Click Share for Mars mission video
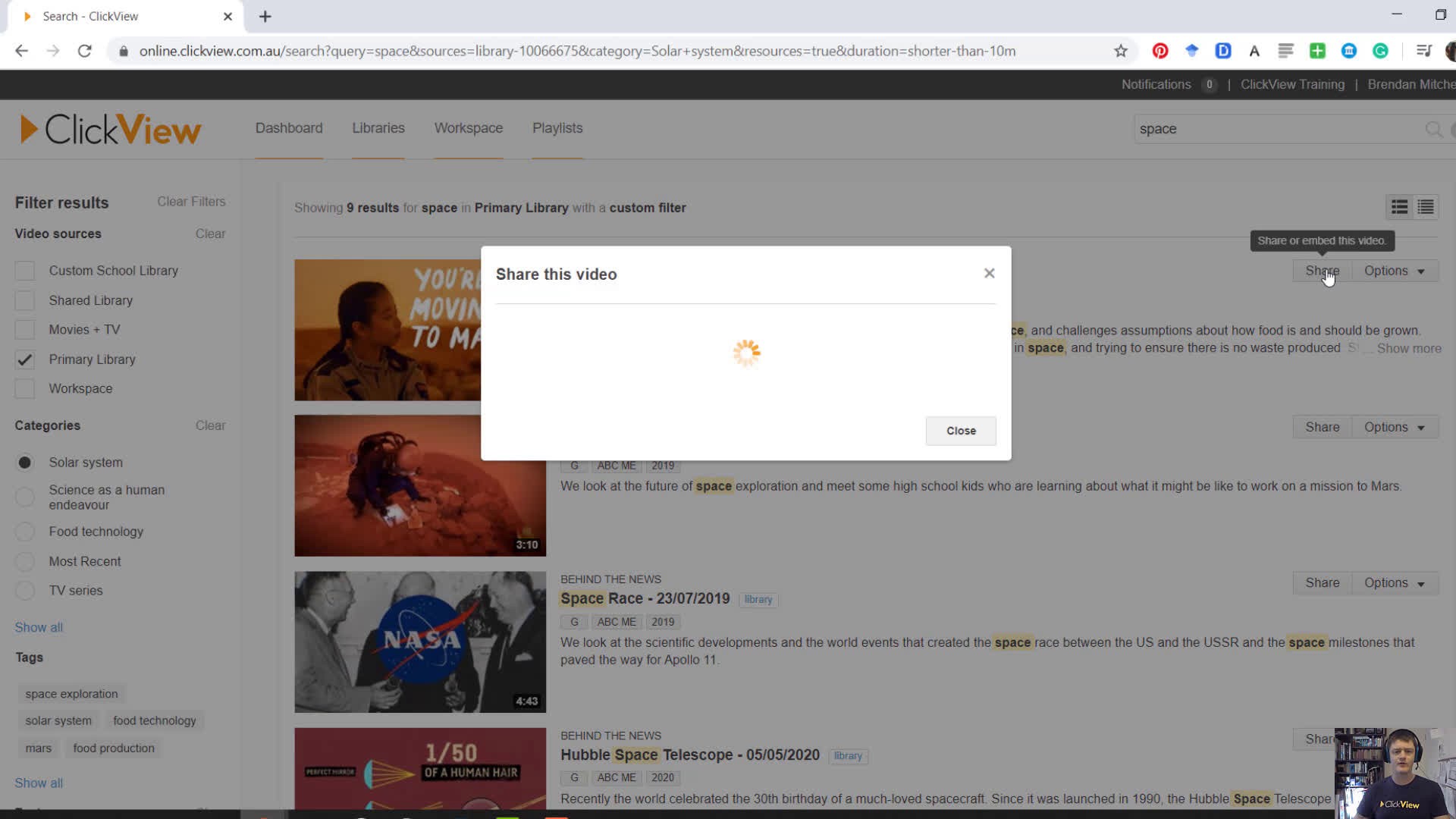The height and width of the screenshot is (819, 1456). pos(1323,427)
